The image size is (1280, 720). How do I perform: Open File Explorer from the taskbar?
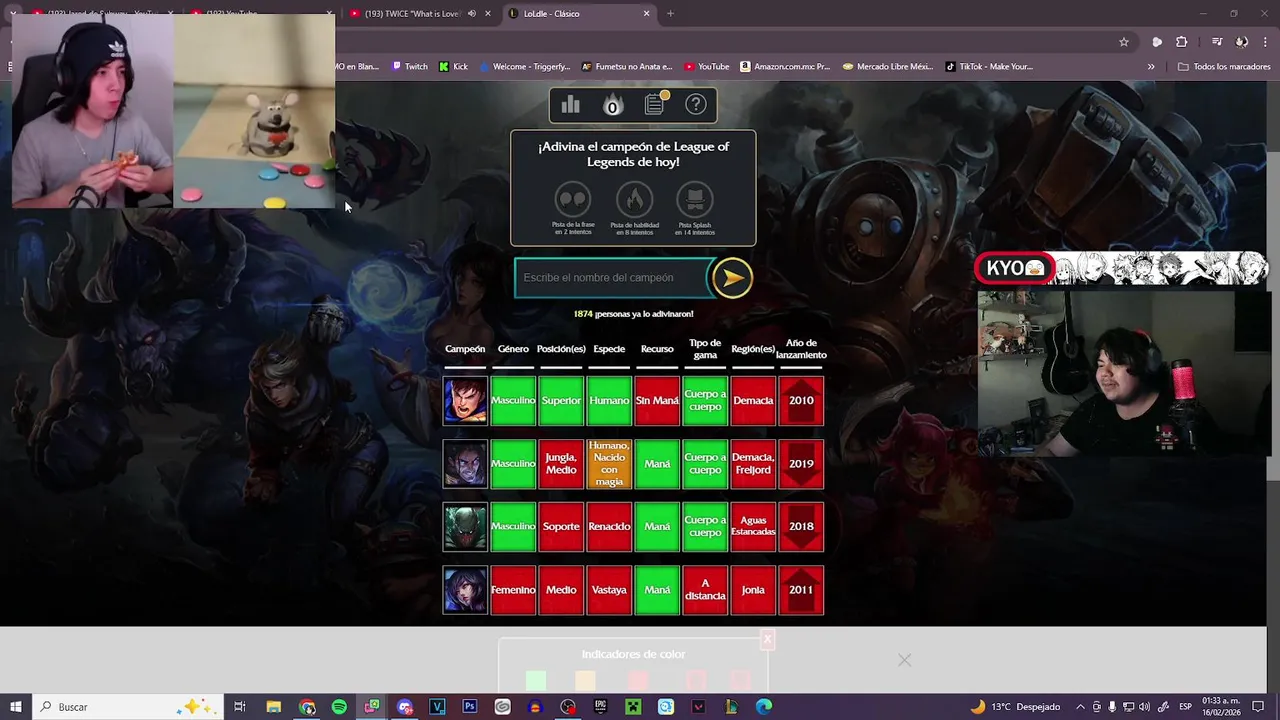pos(273,707)
